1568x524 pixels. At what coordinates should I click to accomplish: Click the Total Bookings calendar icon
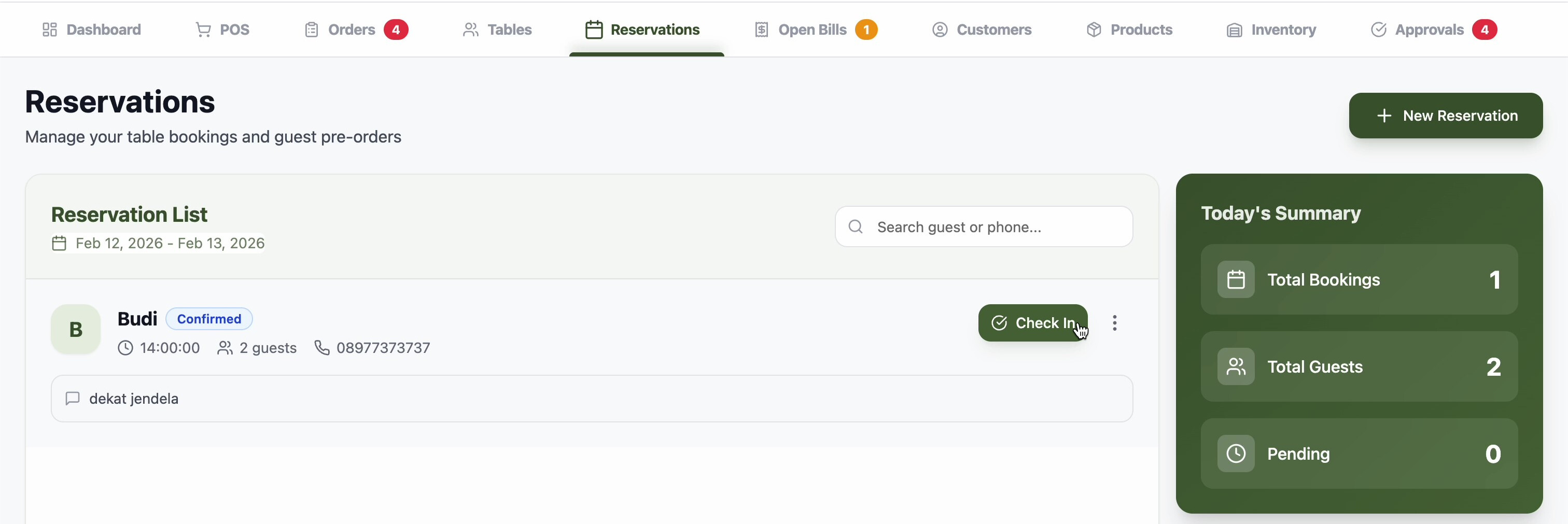(1236, 280)
